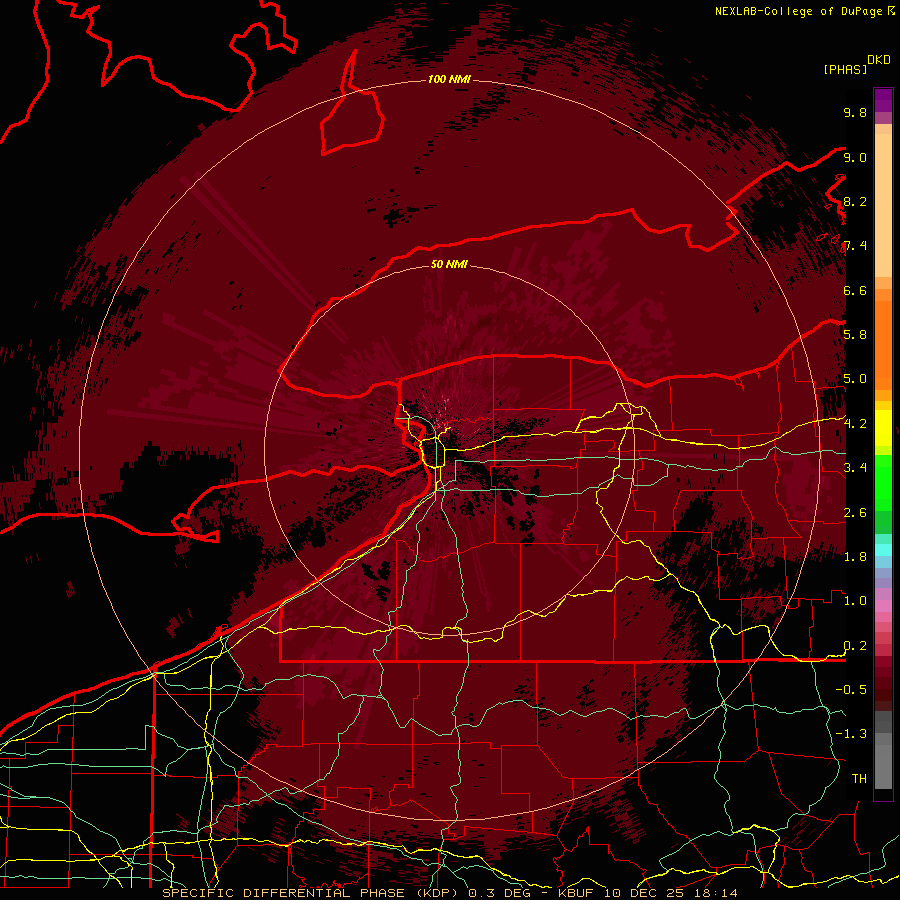Select the 3.4 scale value

point(855,467)
